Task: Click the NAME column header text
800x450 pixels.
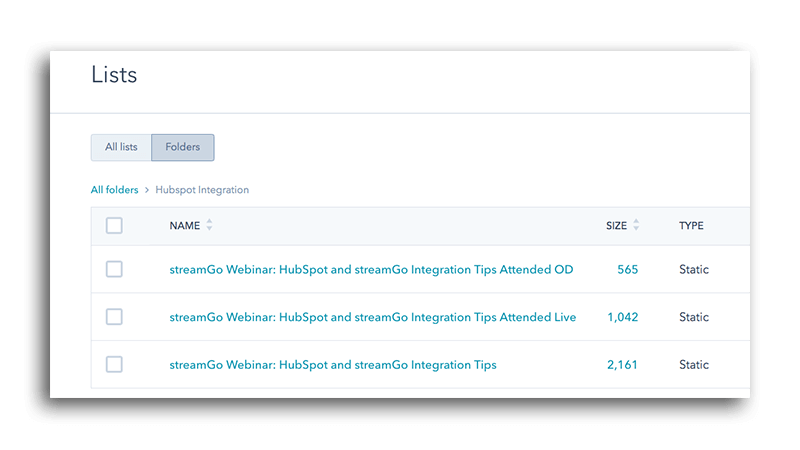Action: 185,226
